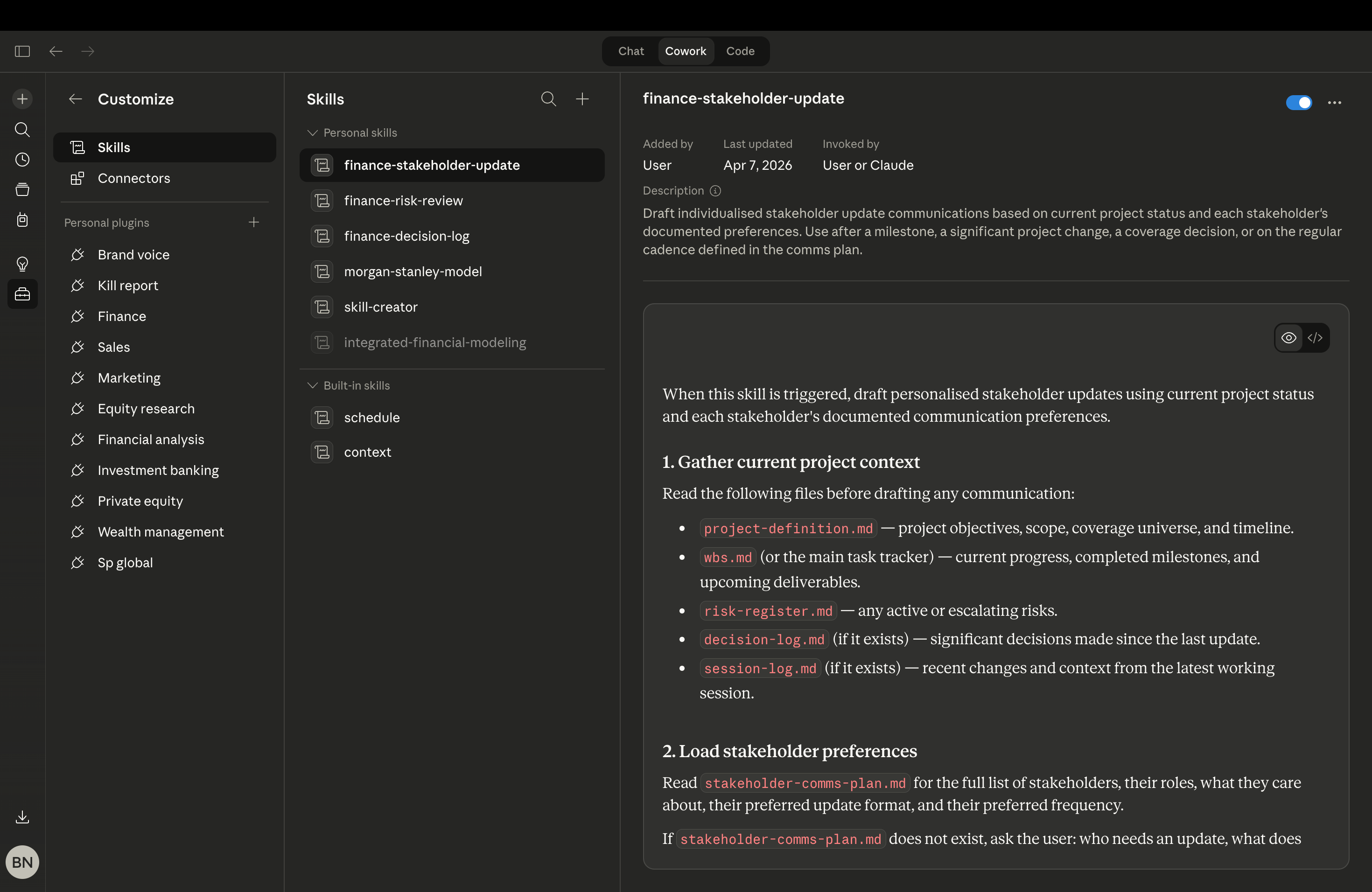Click the plus icon to add skill
This screenshot has width=1372, height=892.
coord(582,99)
